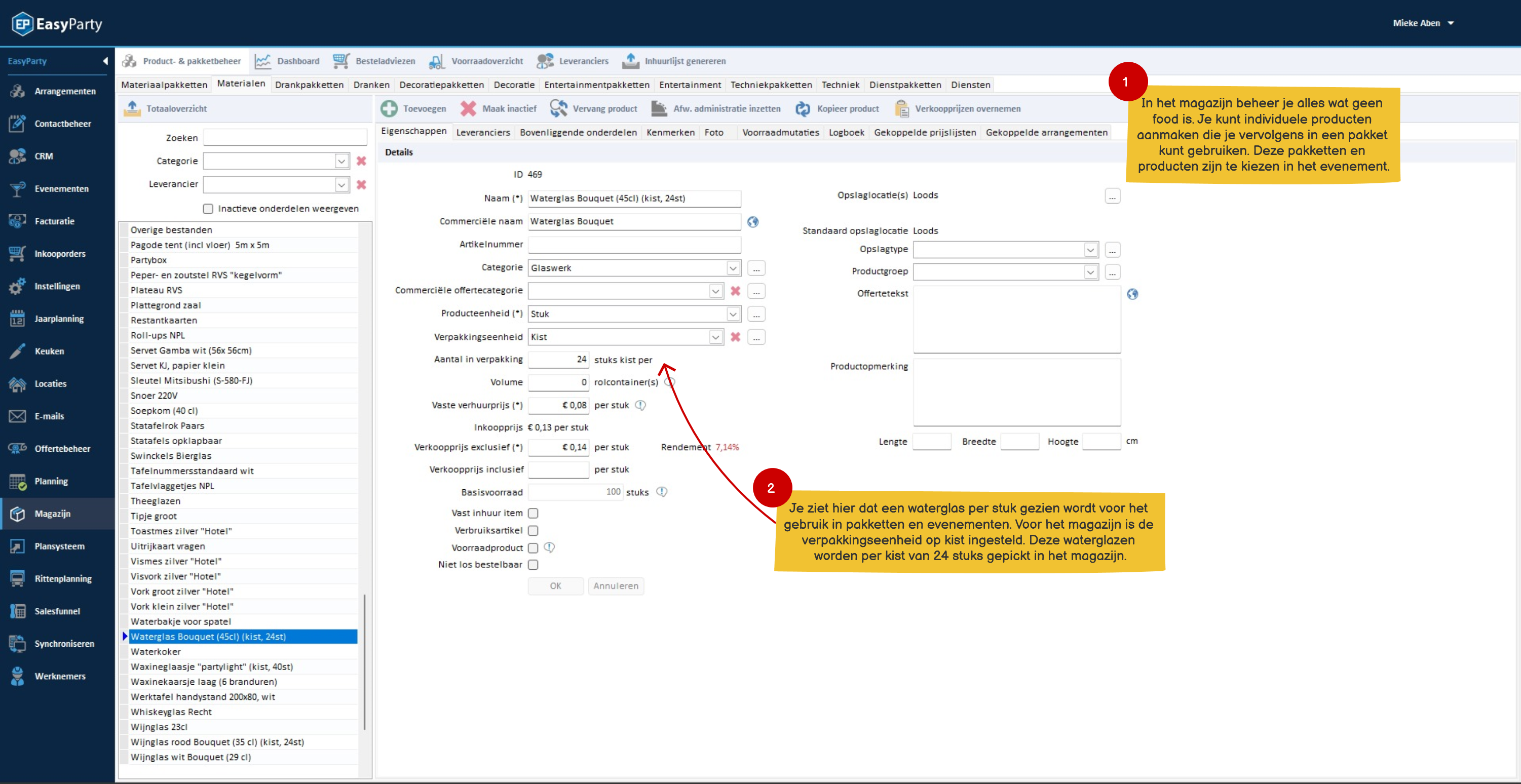The width and height of the screenshot is (1521, 784).
Task: Enable Vast inhuur item checkbox
Action: pos(533,513)
